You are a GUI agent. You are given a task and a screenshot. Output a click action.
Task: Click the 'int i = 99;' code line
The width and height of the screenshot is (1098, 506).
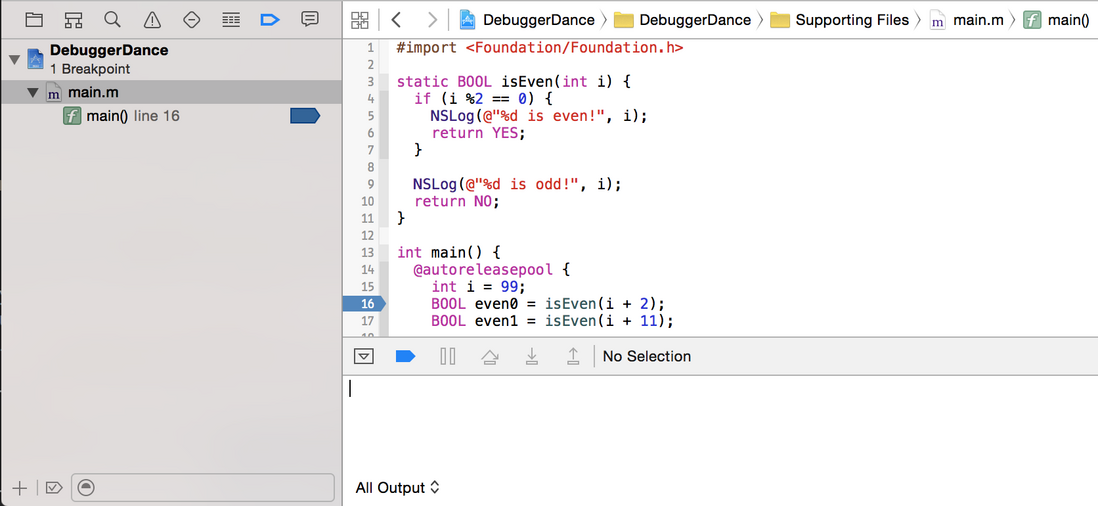(478, 286)
